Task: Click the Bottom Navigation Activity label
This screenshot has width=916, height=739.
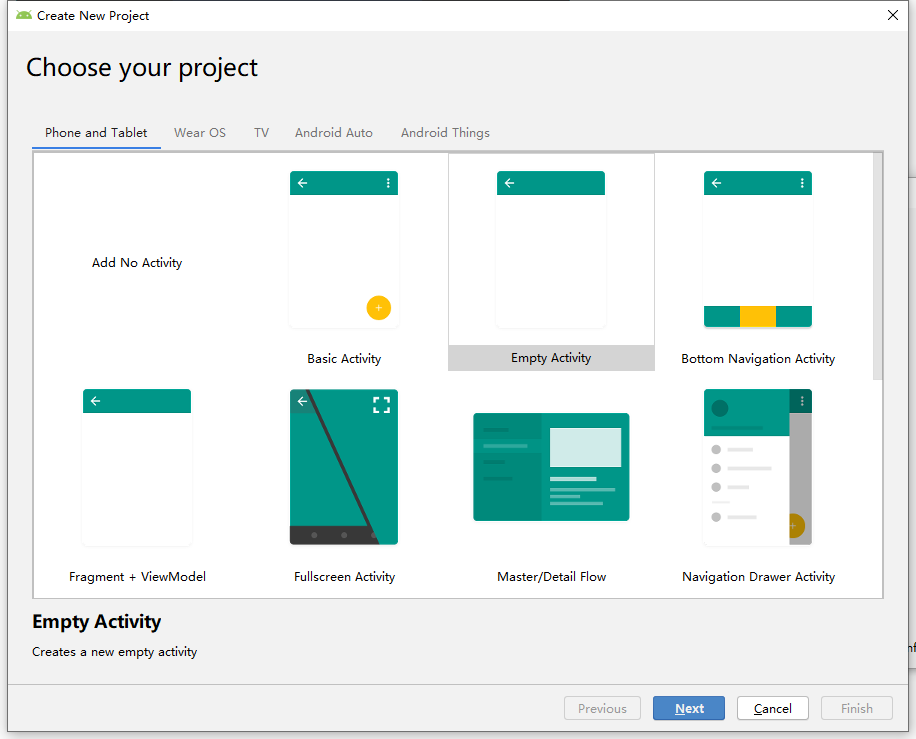Action: [758, 359]
